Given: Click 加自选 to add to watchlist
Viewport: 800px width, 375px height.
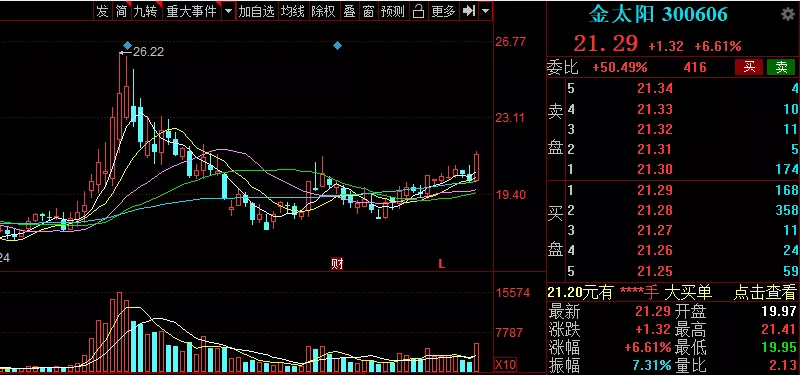Looking at the screenshot, I should point(257,11).
